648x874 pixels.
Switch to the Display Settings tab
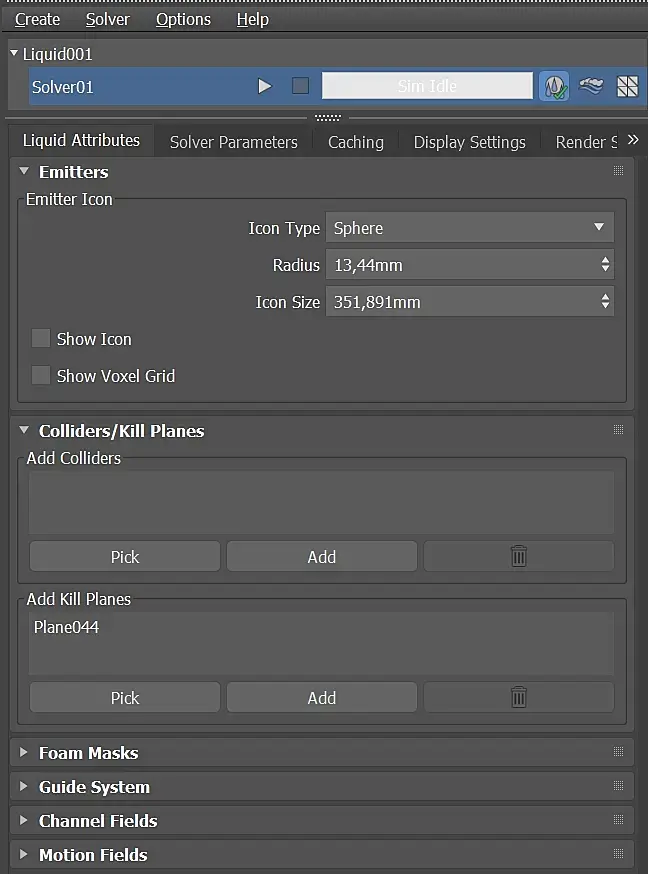coord(470,142)
